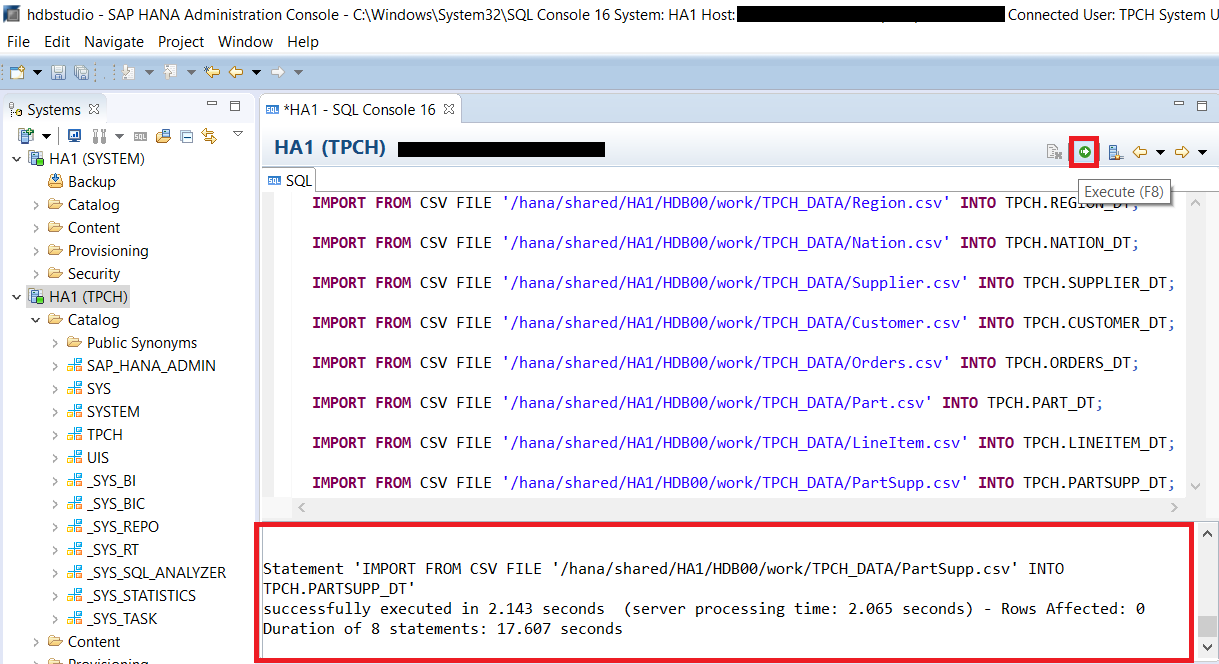1219x664 pixels.
Task: Open the dropdown next to SQL console forward arrow
Action: tap(1202, 153)
